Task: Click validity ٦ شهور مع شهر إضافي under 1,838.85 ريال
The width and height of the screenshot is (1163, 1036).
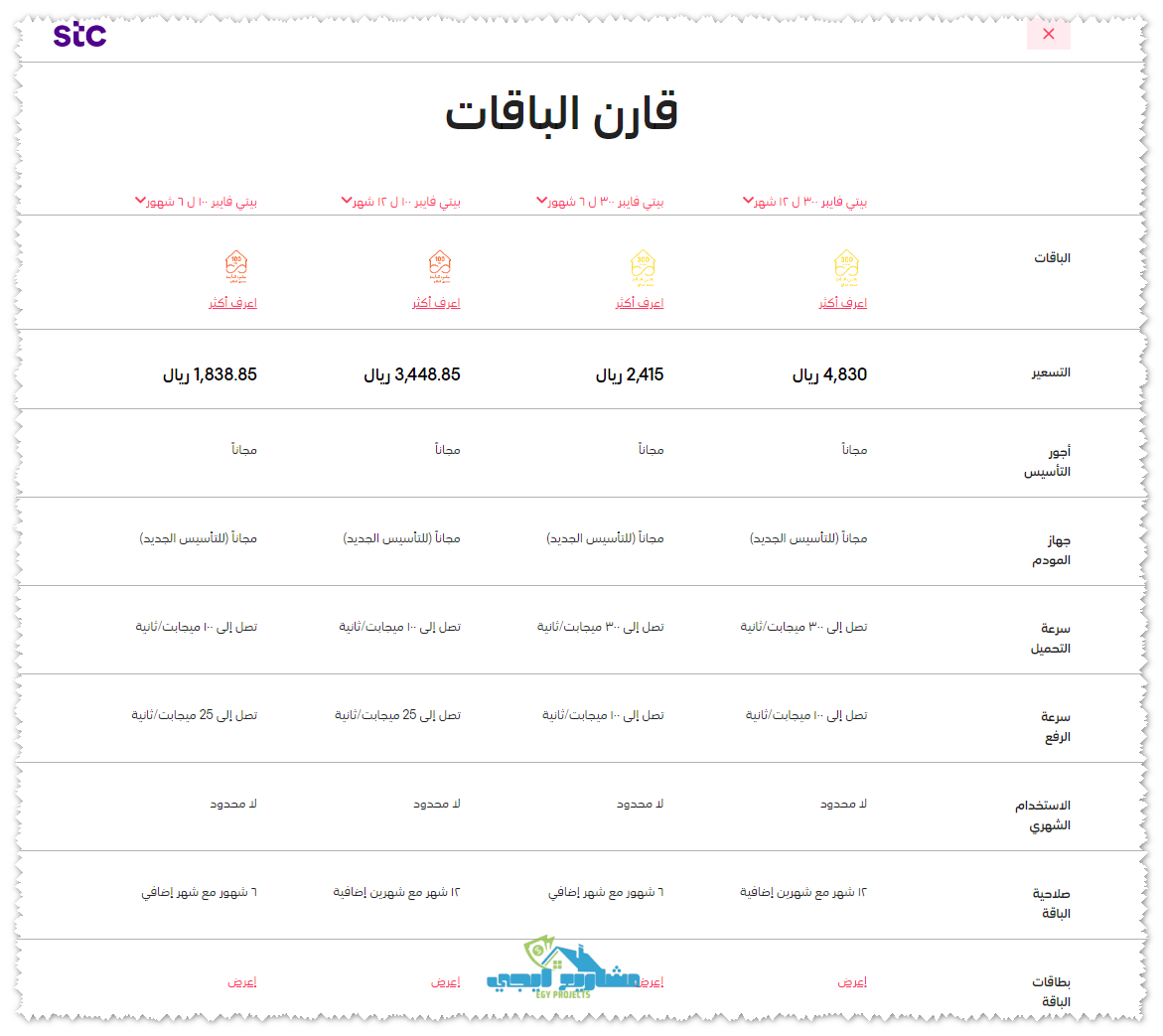Action: point(199,892)
